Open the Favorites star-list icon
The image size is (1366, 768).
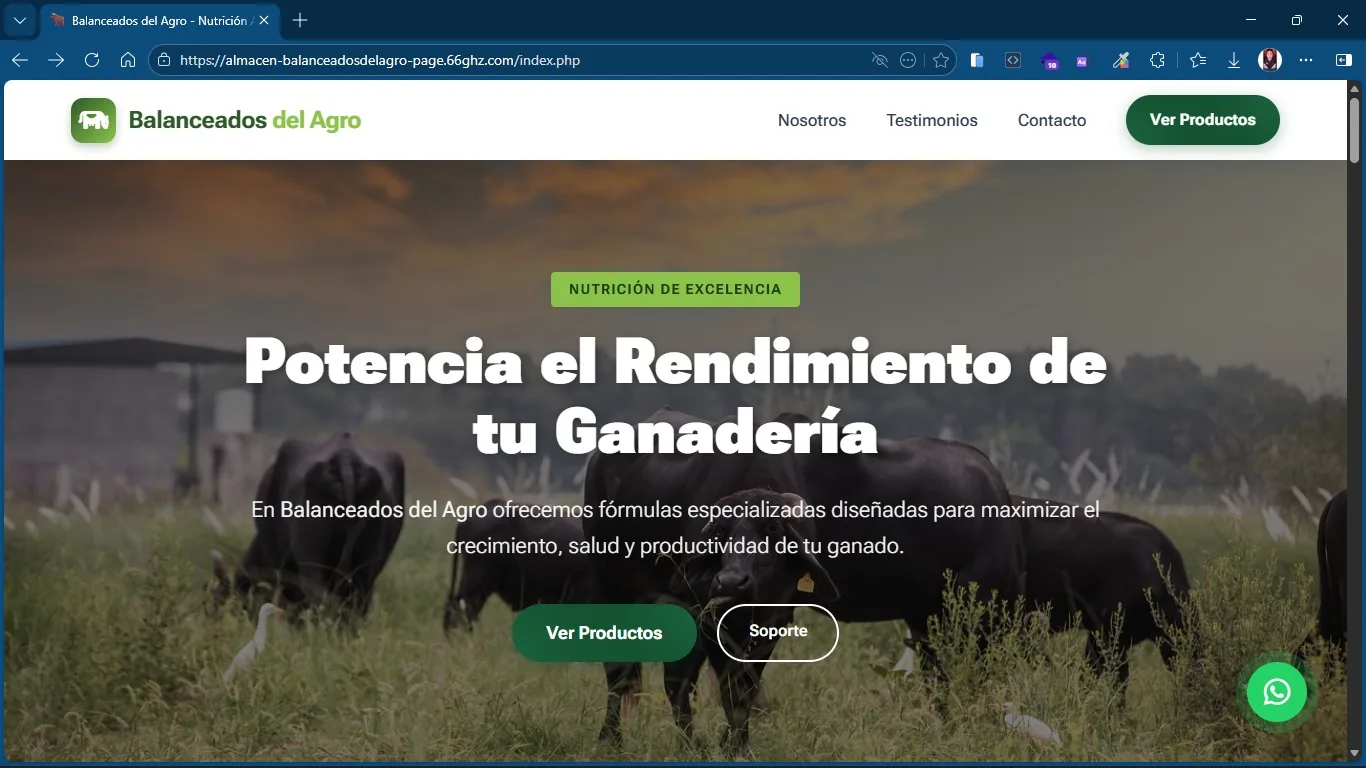[1197, 60]
